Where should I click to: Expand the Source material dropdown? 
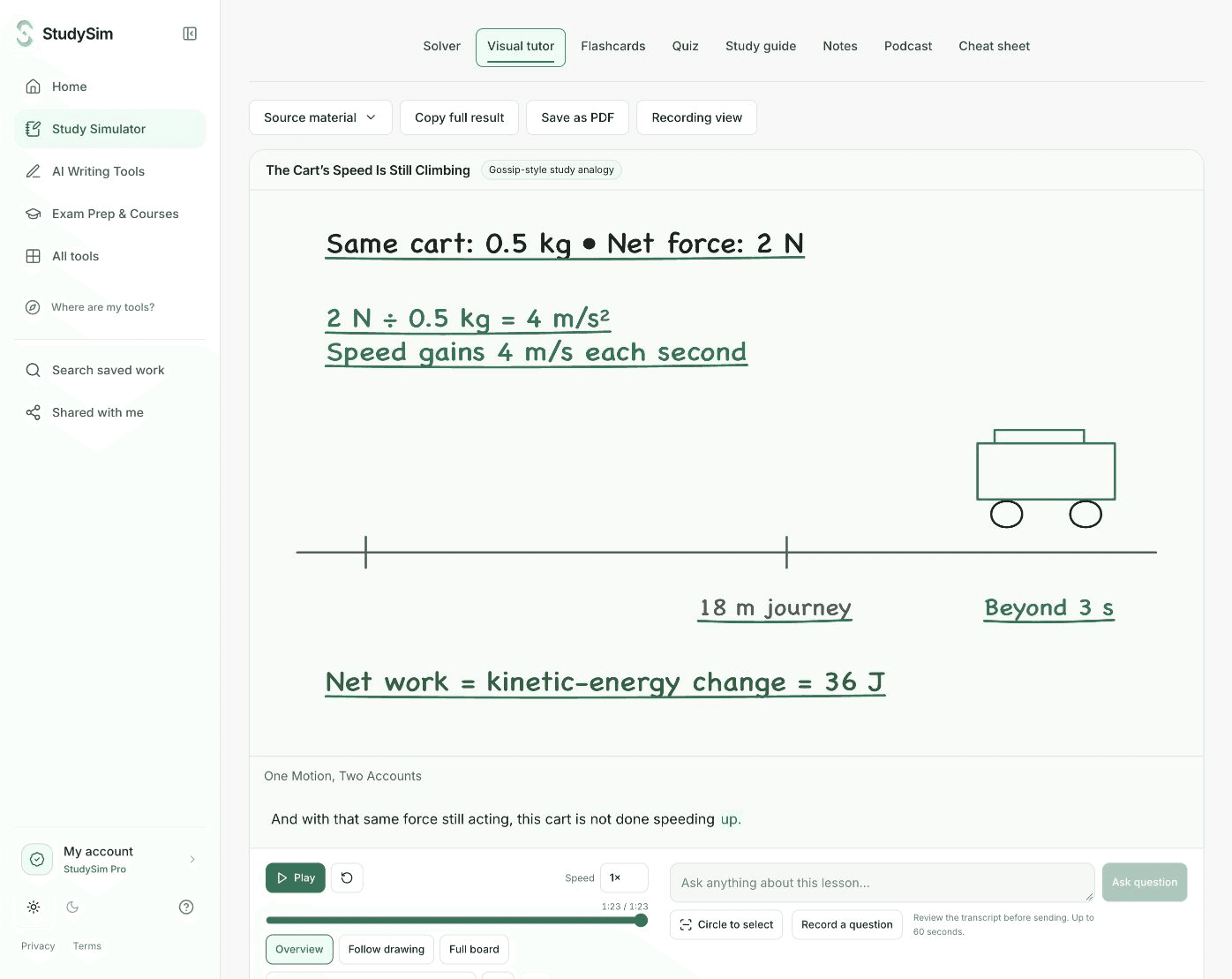(320, 117)
